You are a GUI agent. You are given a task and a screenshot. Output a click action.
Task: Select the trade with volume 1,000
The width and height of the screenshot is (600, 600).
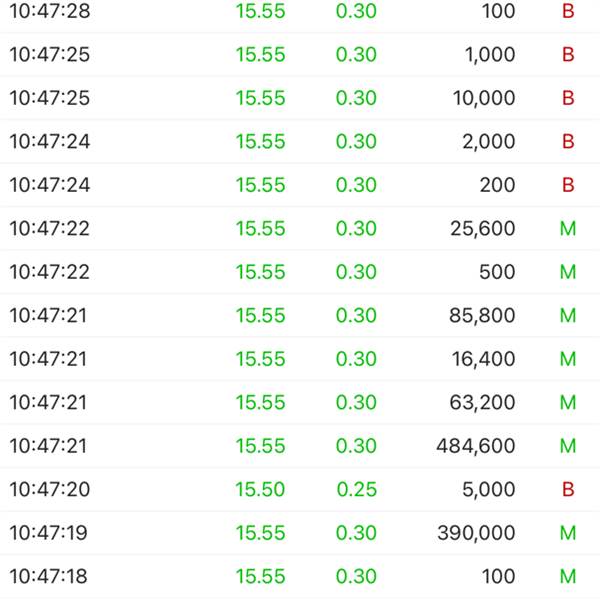(x=490, y=55)
